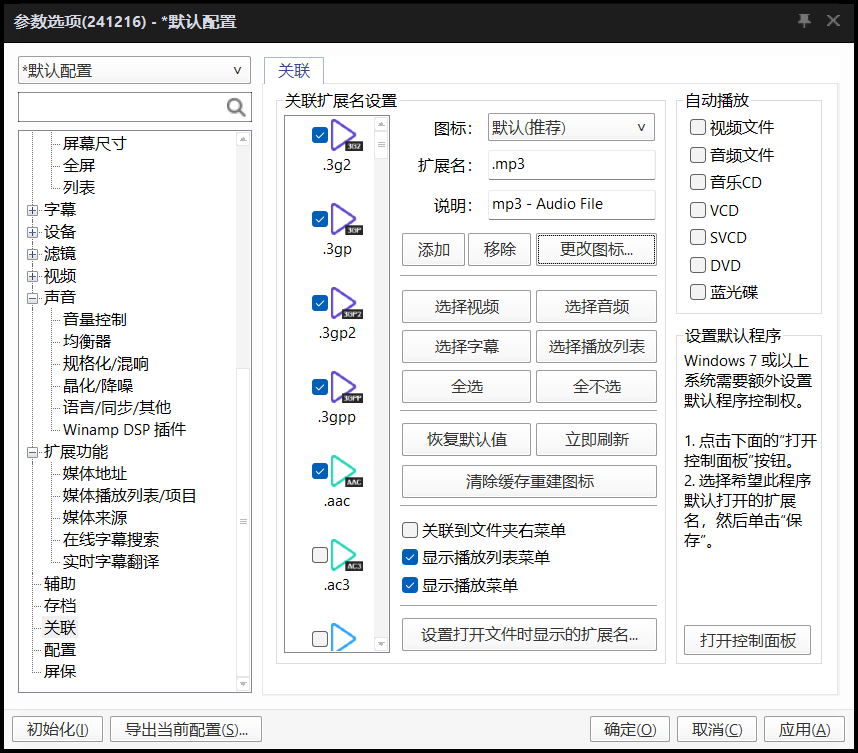Tick the 蓝光碟 autoplay checkbox

(x=698, y=292)
